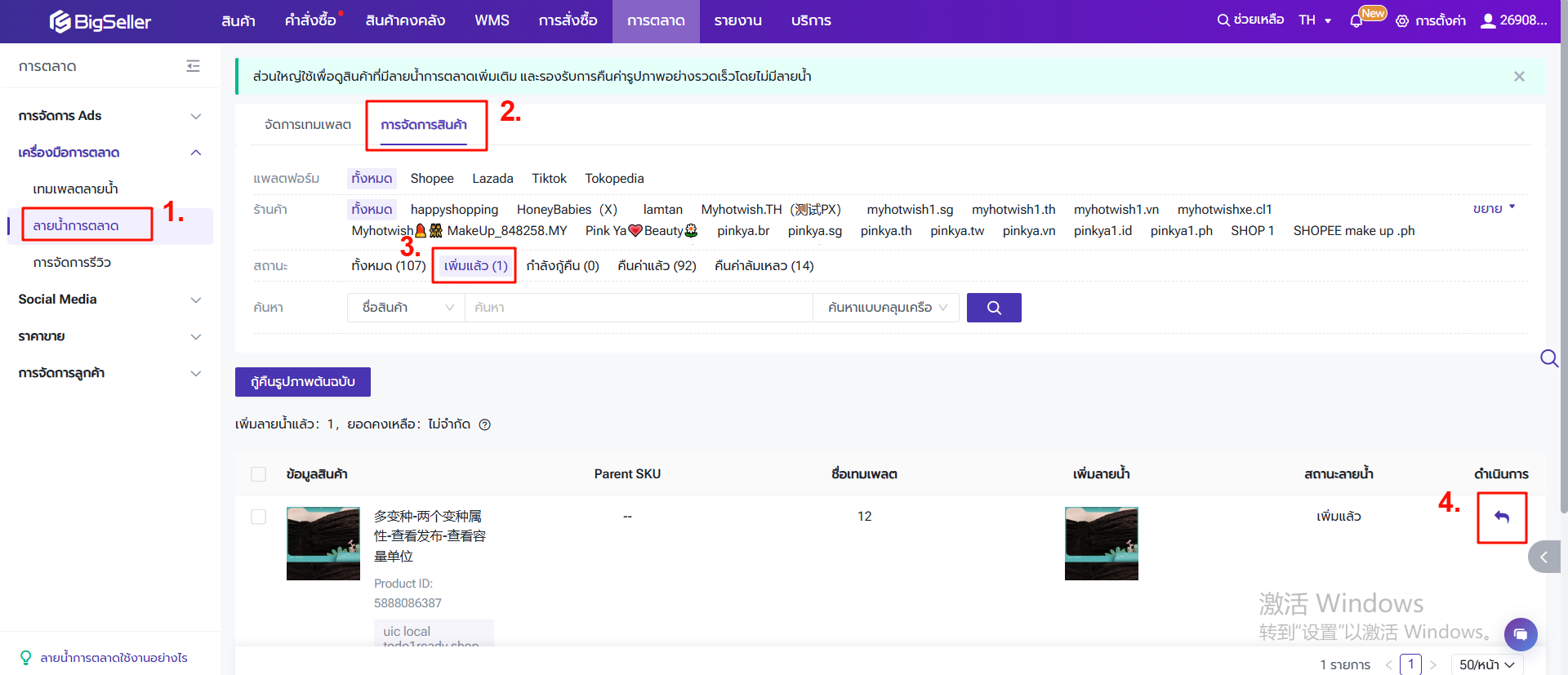1568x675 pixels.
Task: Open the notification bell icon
Action: [1356, 21]
